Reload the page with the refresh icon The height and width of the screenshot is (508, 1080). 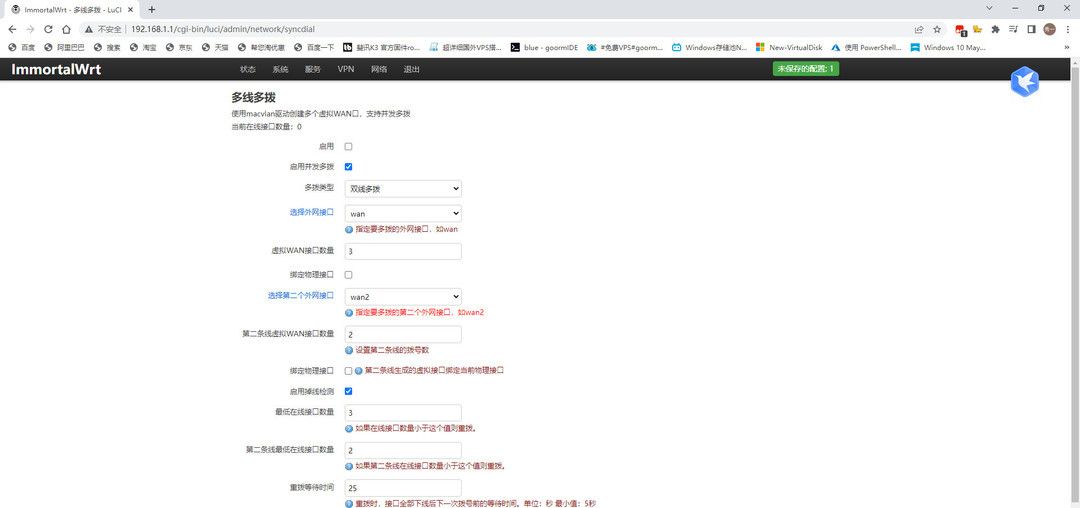pos(48,30)
